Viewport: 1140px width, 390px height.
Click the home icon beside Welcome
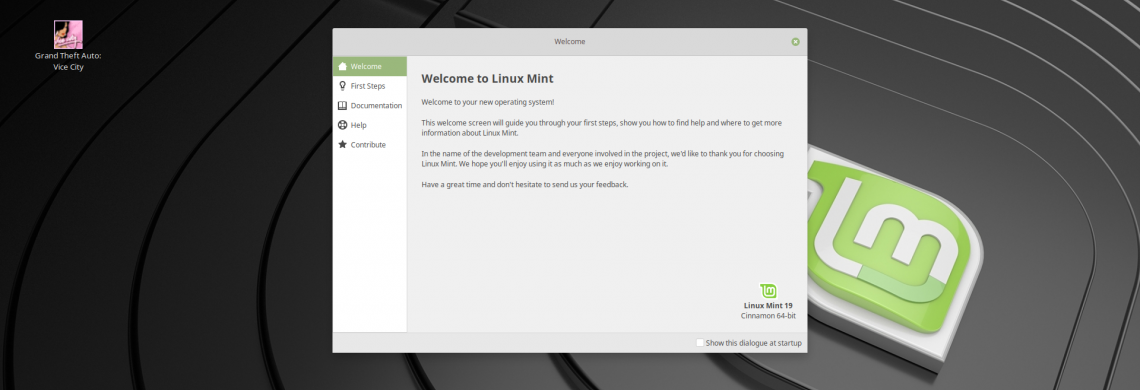tap(342, 66)
